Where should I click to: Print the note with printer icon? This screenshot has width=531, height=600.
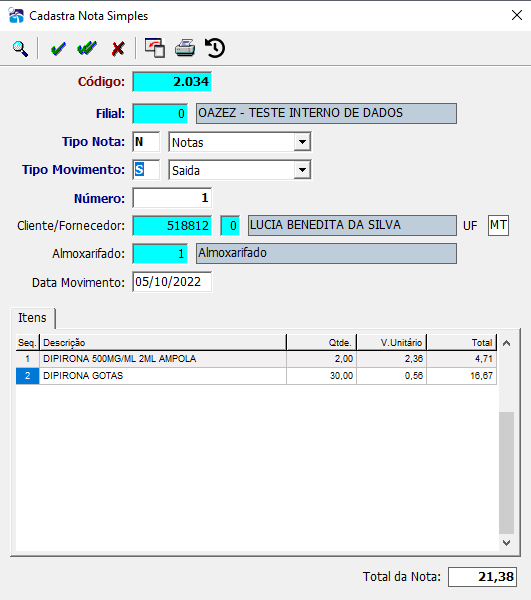185,48
